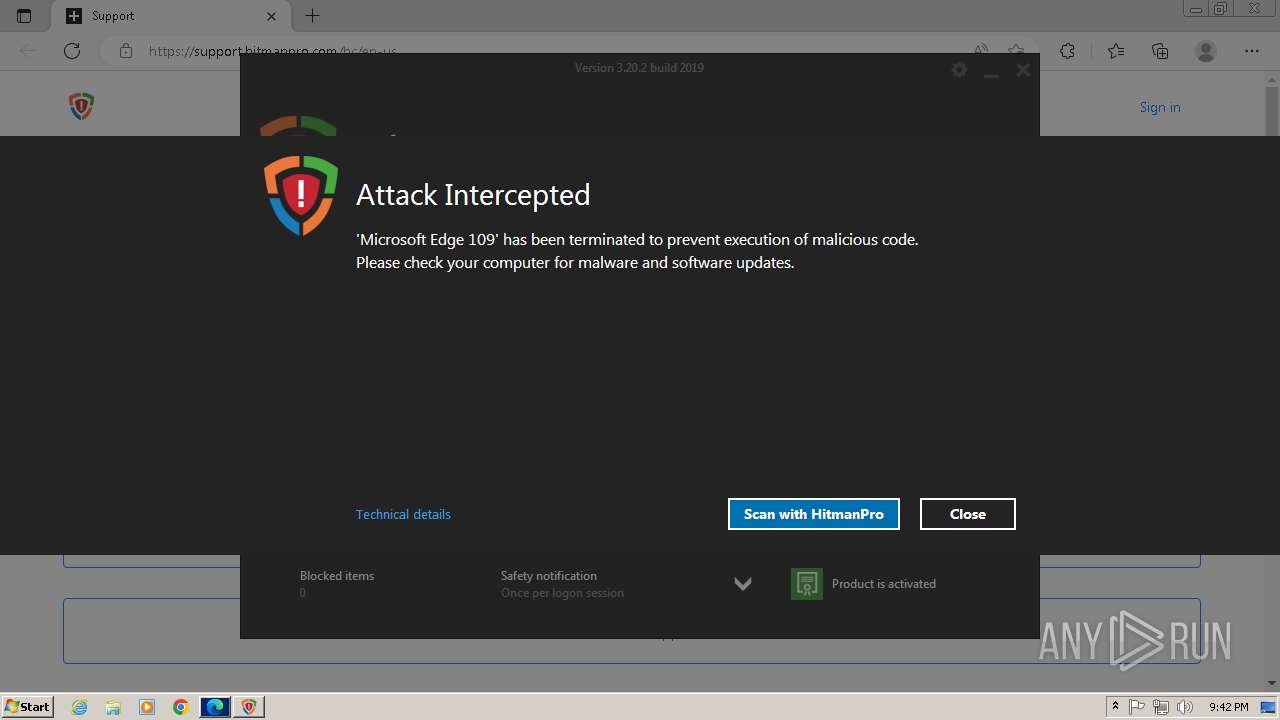The height and width of the screenshot is (720, 1280).
Task: Open the Windows Start menu
Action: [x=28, y=706]
